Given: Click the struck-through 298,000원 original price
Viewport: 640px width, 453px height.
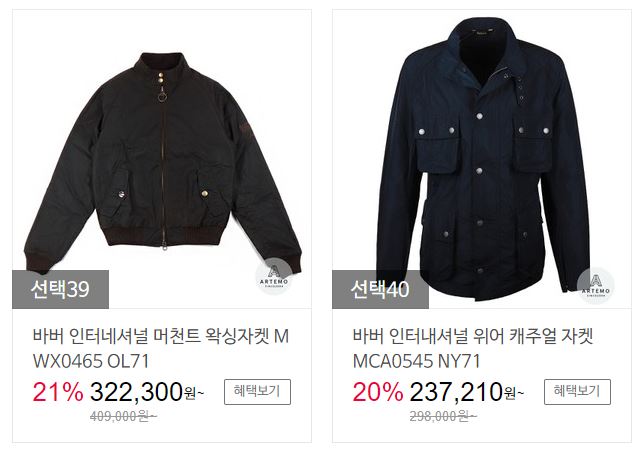Looking at the screenshot, I should click(x=443, y=416).
